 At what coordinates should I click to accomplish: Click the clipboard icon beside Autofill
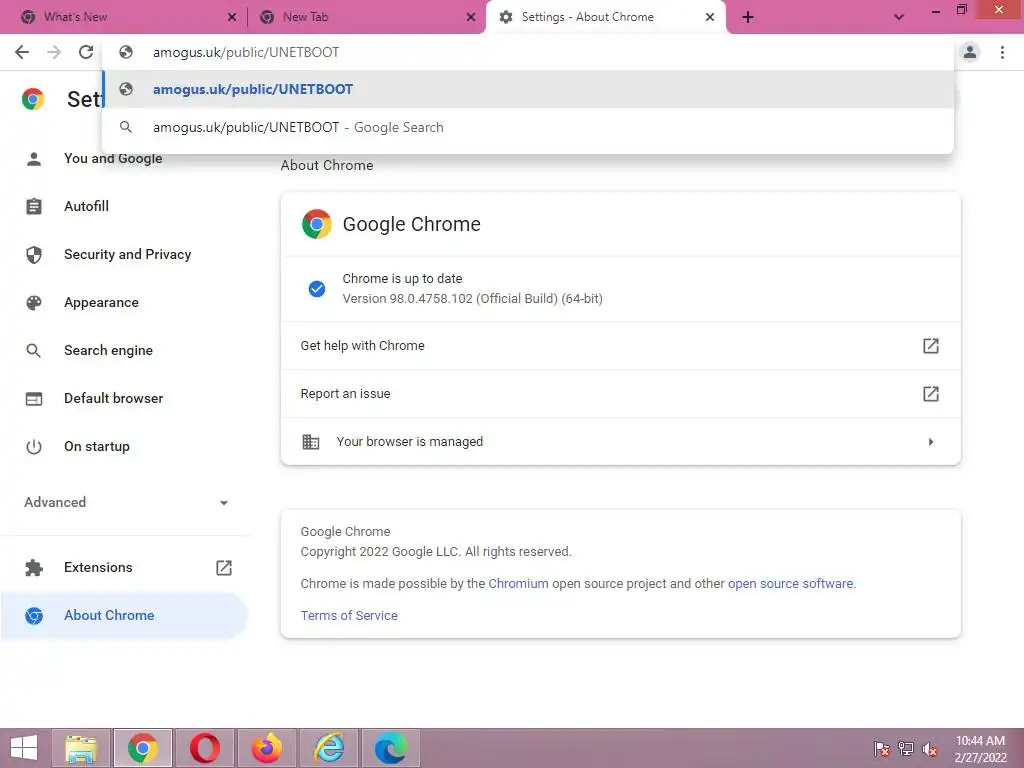pos(34,206)
